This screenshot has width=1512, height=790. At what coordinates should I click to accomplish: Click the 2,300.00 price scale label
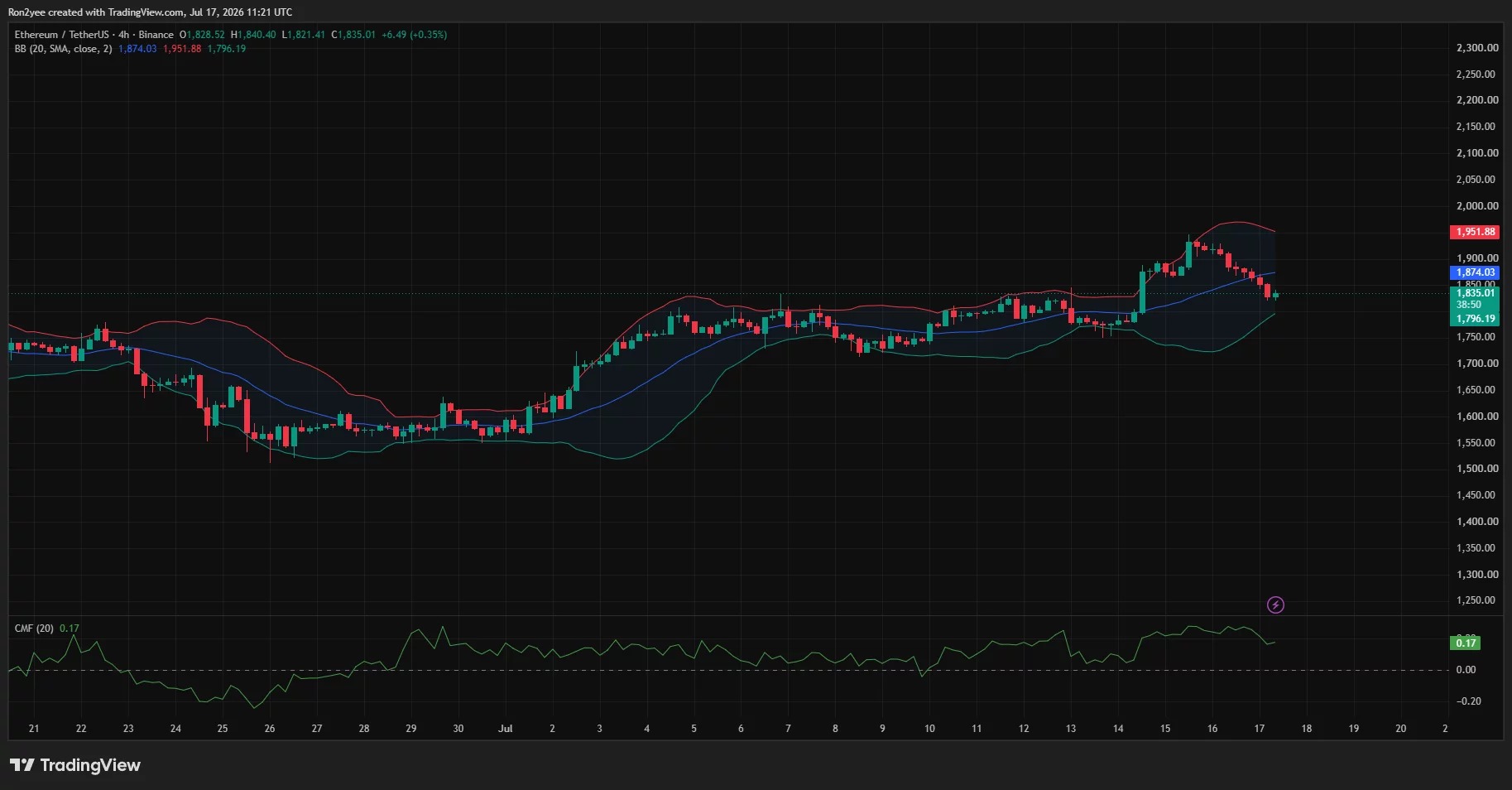point(1477,48)
